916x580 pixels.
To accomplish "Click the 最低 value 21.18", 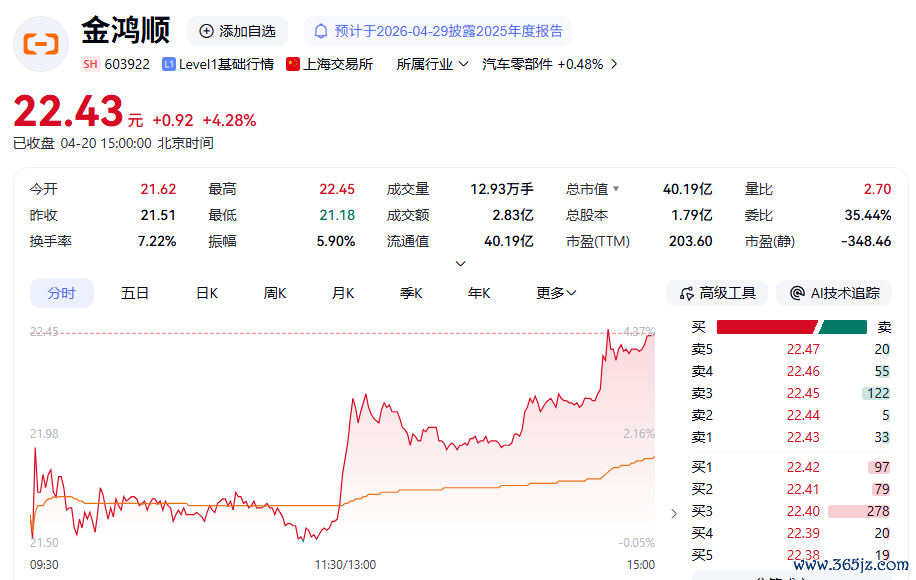I will pos(336,215).
